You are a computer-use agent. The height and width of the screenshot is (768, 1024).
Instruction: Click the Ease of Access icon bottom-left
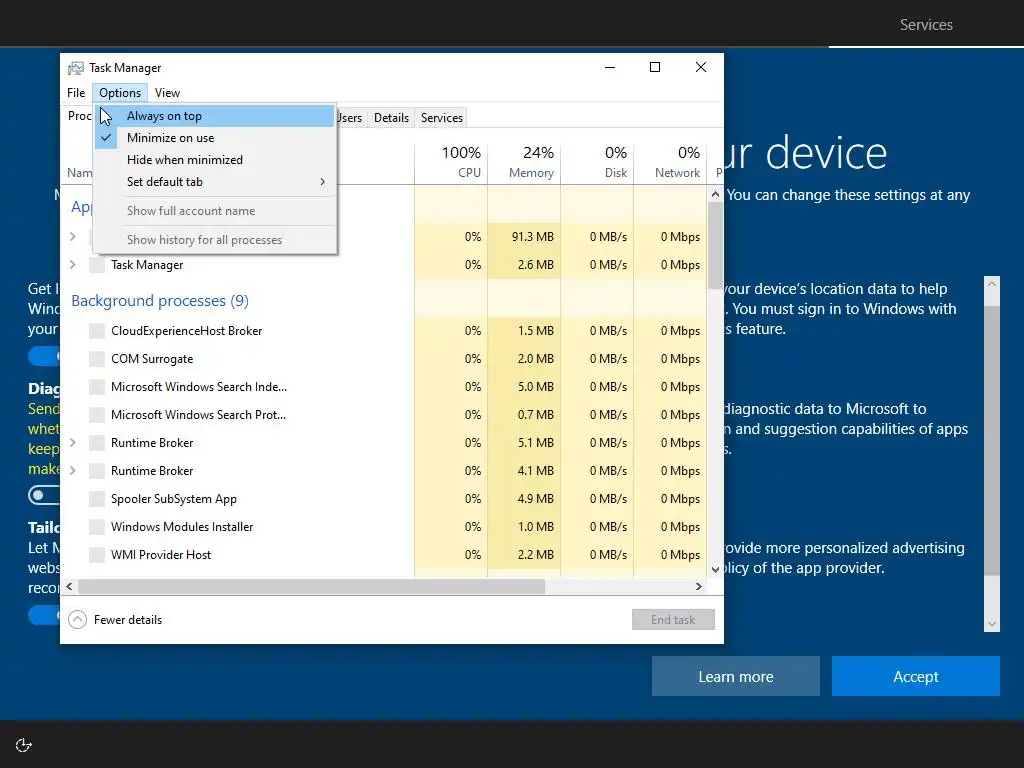(24, 745)
